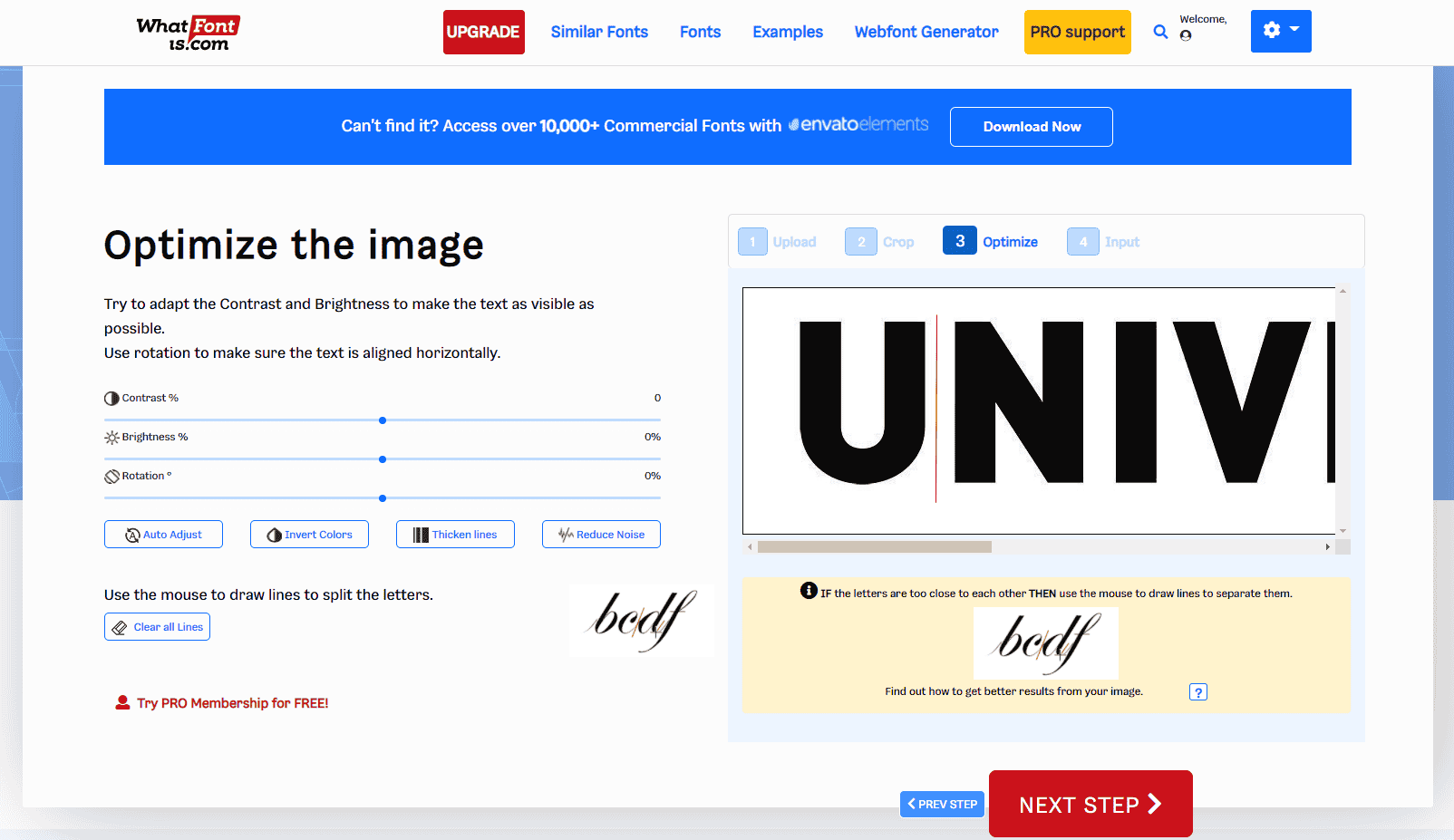
Task: Click Auto Adjust button
Action: (163, 535)
